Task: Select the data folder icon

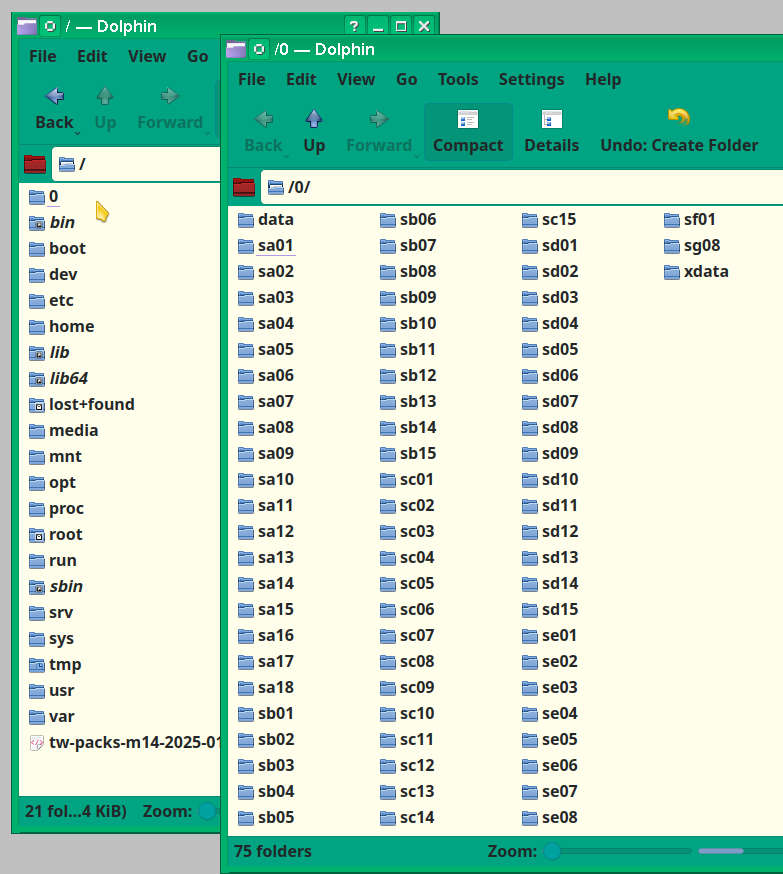Action: click(x=246, y=220)
